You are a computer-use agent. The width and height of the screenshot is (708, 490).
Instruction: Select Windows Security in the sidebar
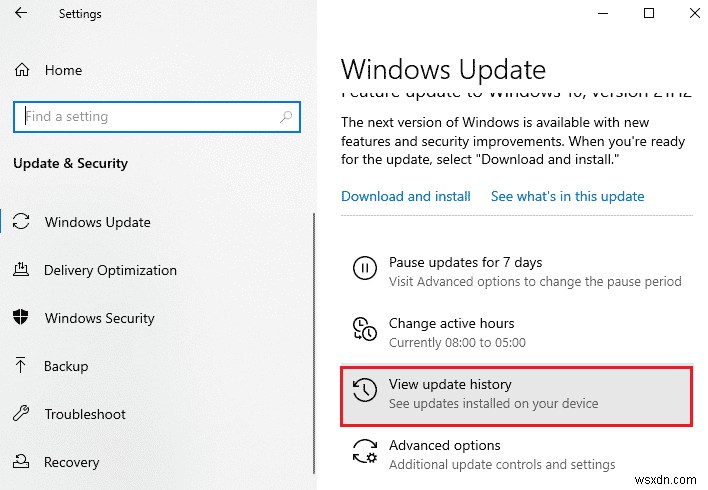(x=99, y=318)
